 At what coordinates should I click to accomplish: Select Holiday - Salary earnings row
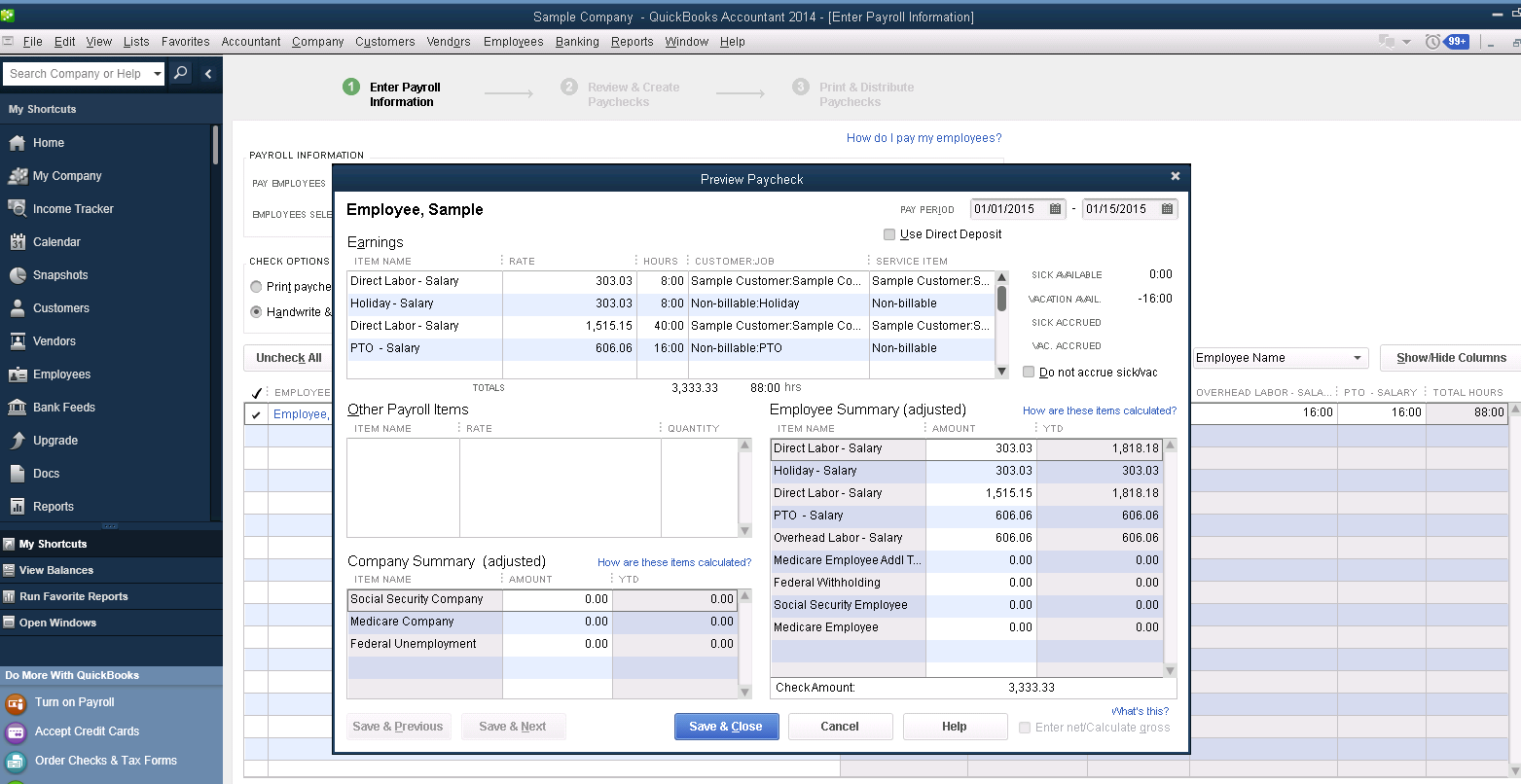pos(671,303)
